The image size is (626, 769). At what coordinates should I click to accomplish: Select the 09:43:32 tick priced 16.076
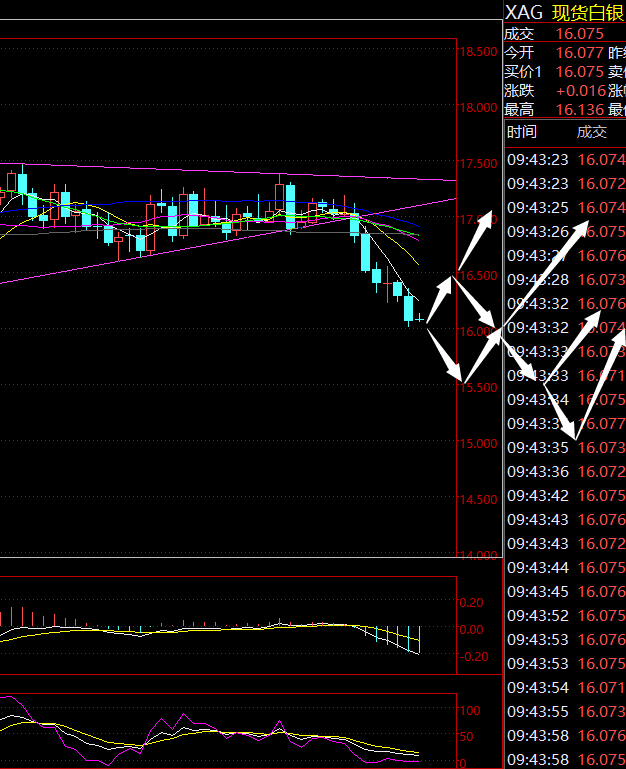pyautogui.click(x=566, y=304)
